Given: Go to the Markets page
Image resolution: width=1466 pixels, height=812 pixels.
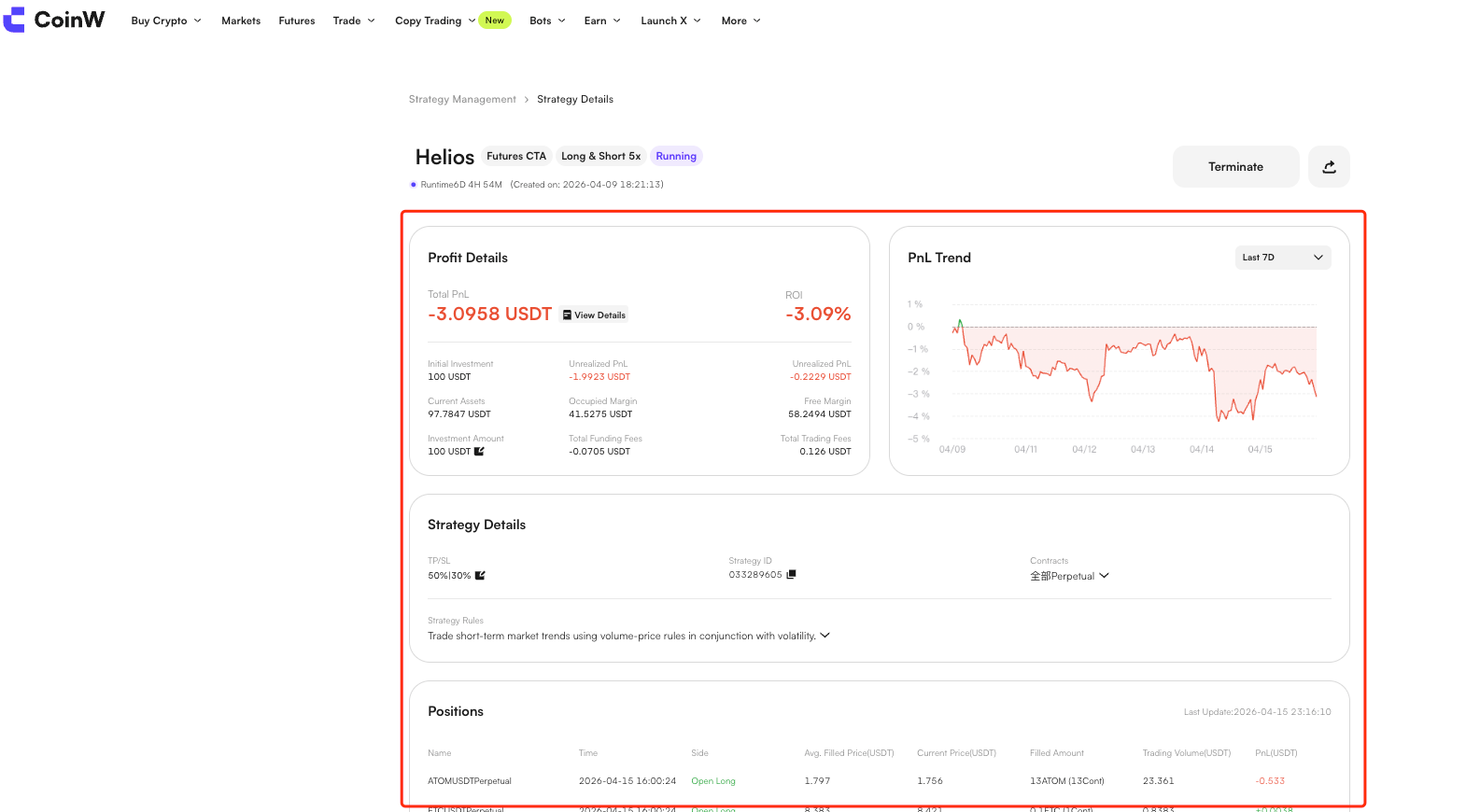Looking at the screenshot, I should coord(241,21).
